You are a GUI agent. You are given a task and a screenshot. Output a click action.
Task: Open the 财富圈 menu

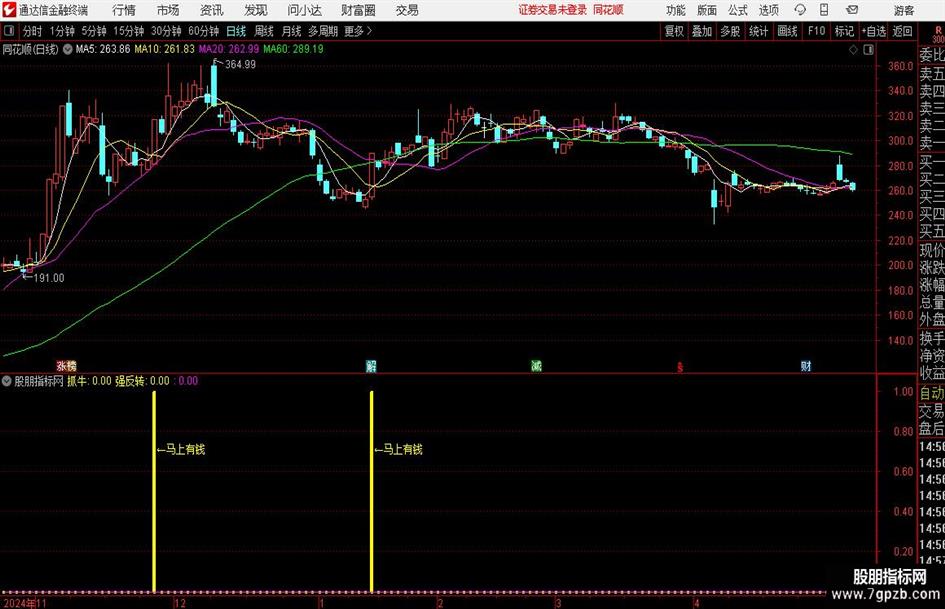click(x=358, y=10)
